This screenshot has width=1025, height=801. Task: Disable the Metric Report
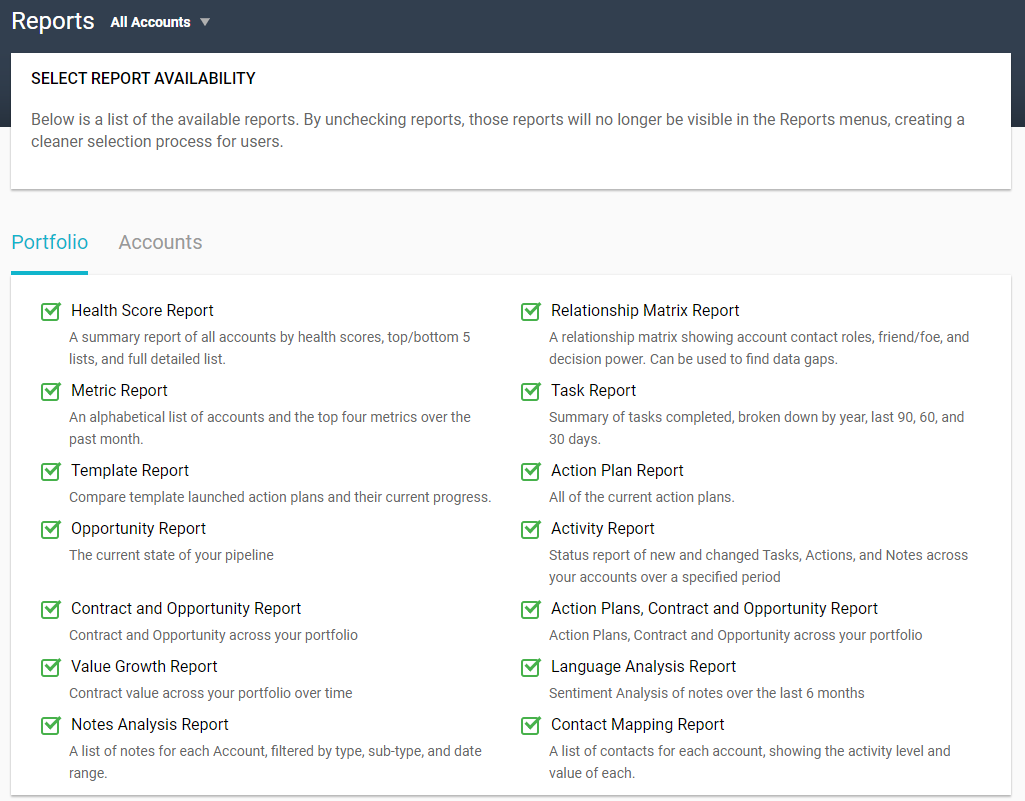[x=50, y=391]
